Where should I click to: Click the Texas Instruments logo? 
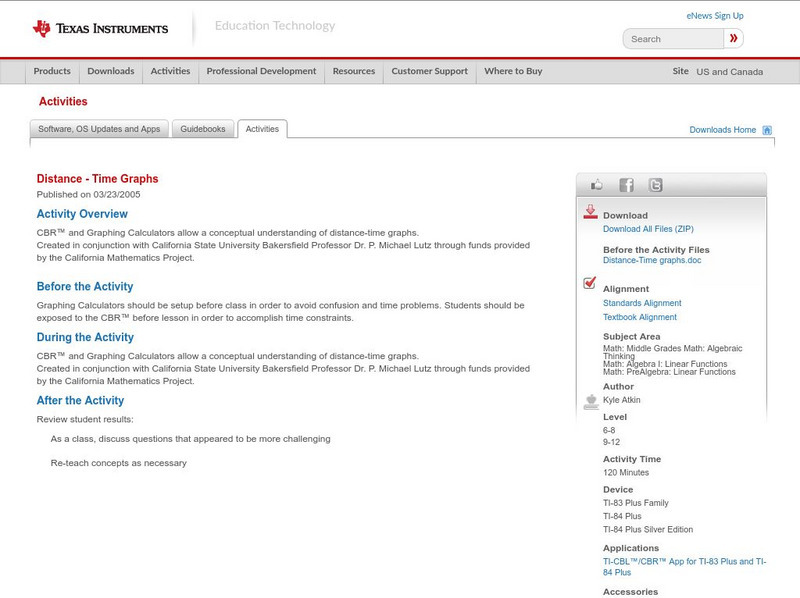coord(100,29)
